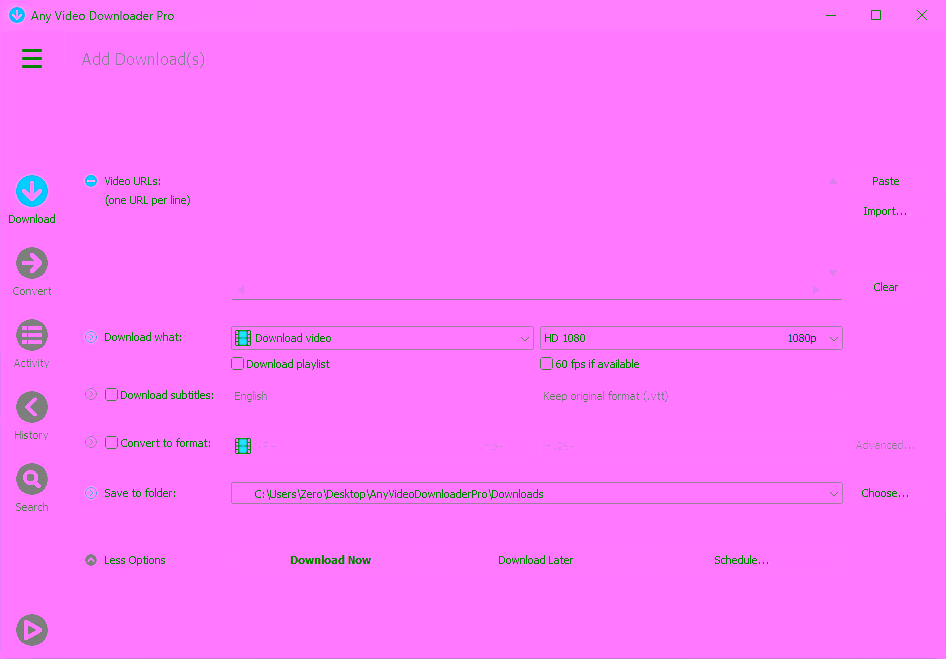Click the disabled Advanced... button

click(x=885, y=445)
